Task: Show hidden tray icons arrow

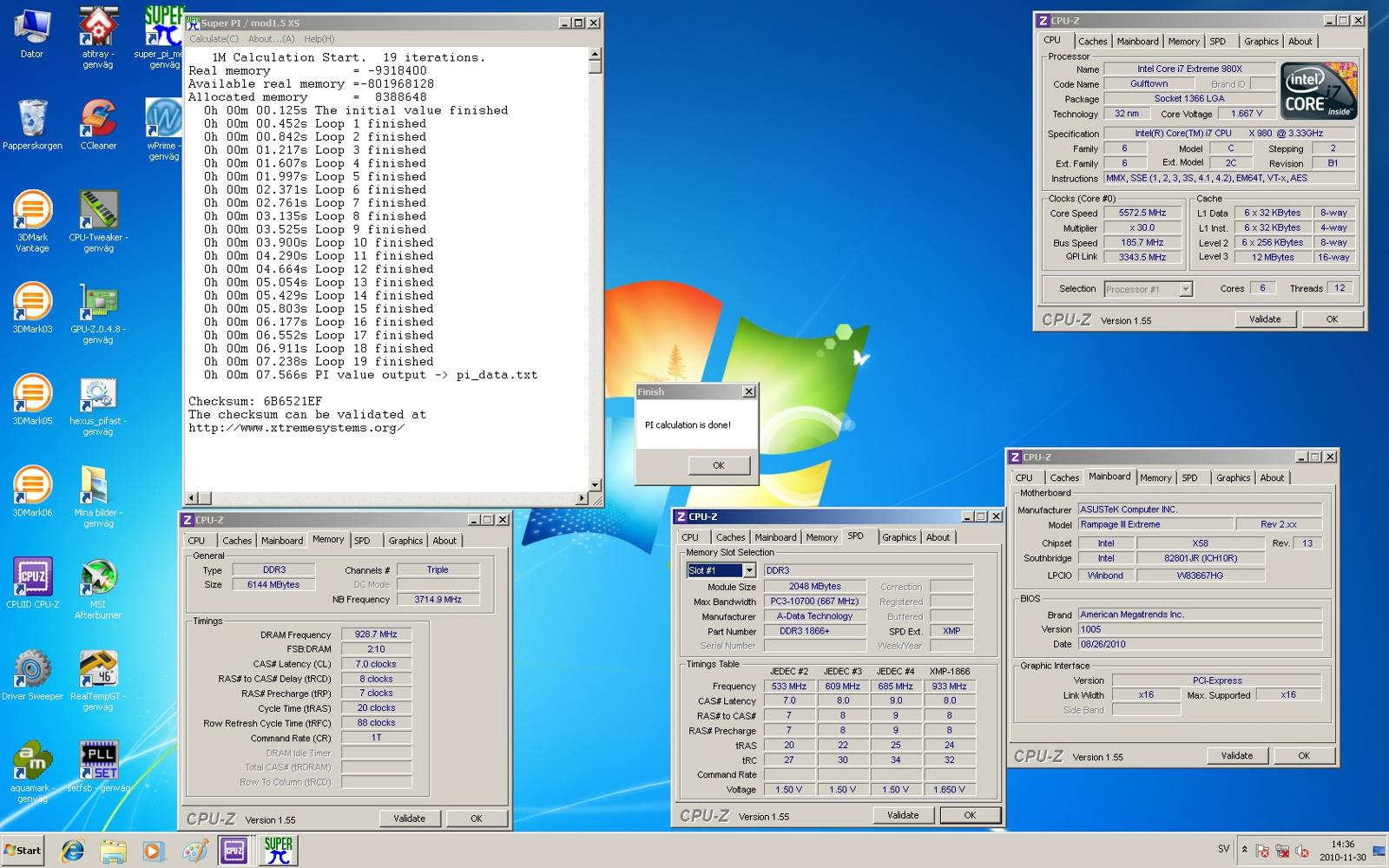Action: [1244, 851]
